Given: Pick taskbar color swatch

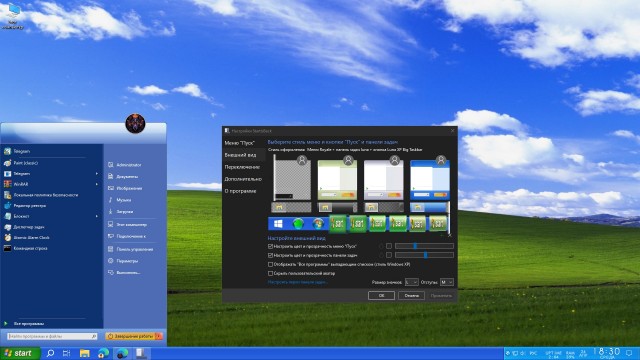Looking at the screenshot, I should coord(389,255).
